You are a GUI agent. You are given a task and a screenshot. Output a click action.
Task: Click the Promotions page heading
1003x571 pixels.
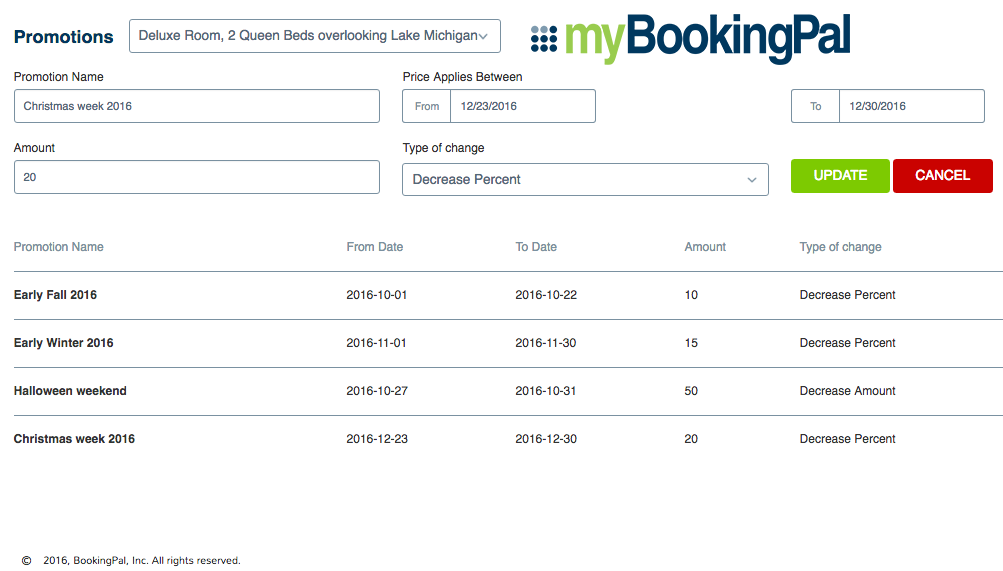click(64, 37)
